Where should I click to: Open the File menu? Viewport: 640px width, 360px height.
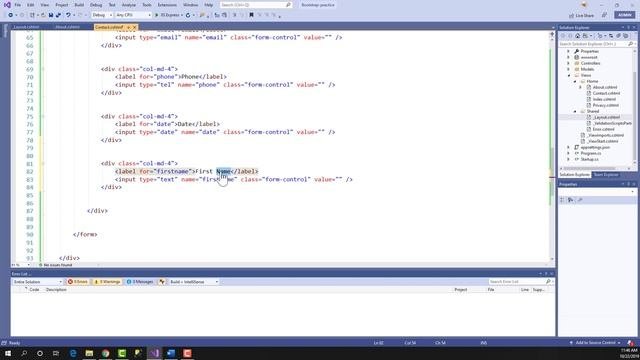click(x=18, y=5)
